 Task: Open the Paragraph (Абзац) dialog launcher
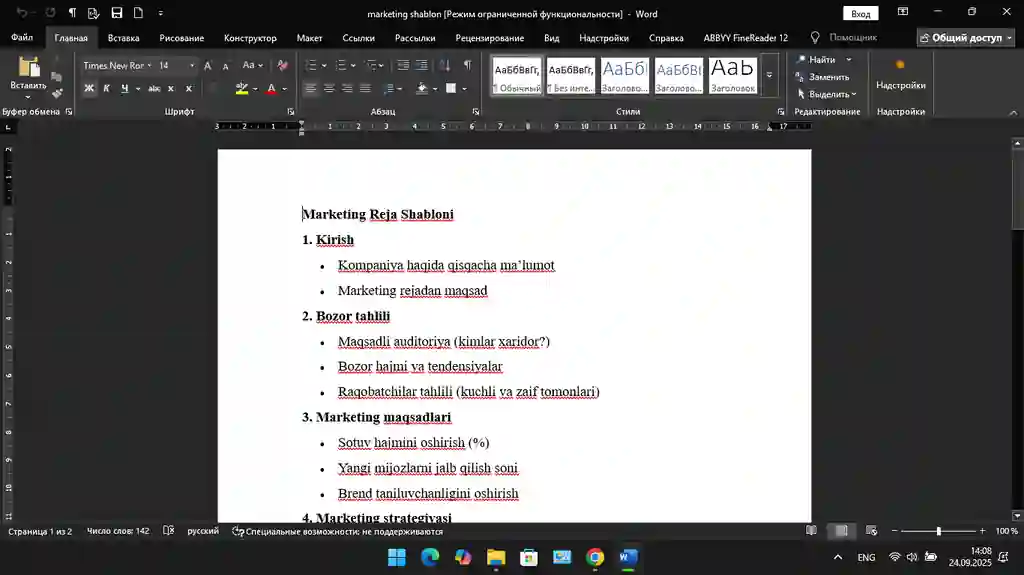tap(475, 112)
